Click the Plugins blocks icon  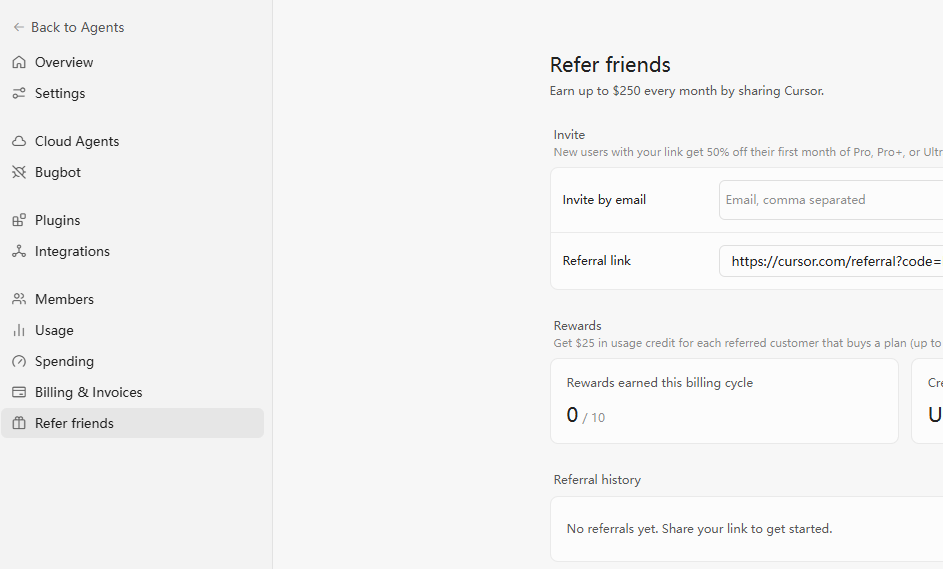(x=19, y=220)
